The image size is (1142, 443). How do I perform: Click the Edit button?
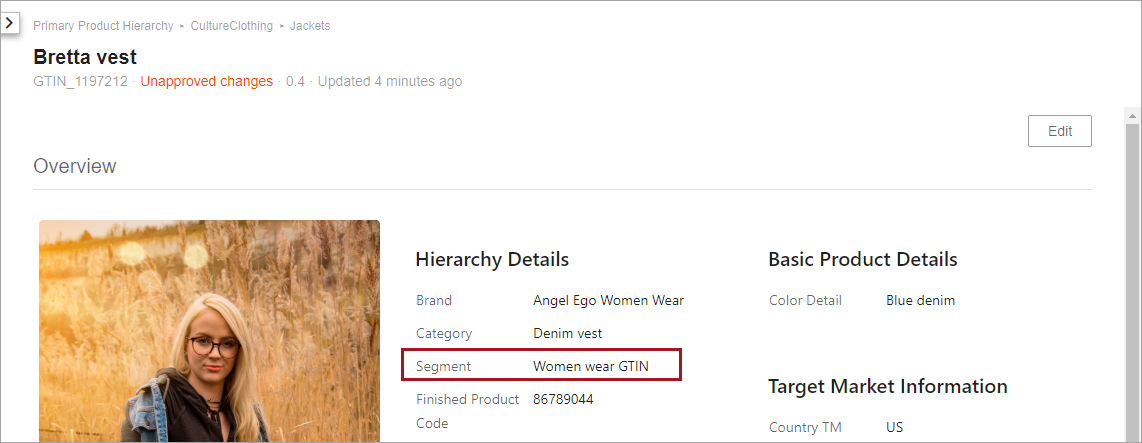click(x=1060, y=131)
